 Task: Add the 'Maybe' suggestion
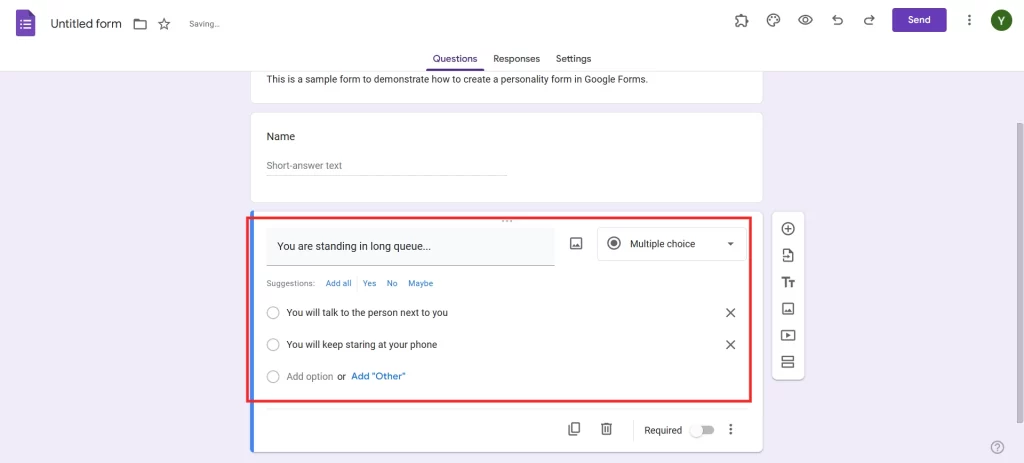(x=421, y=283)
